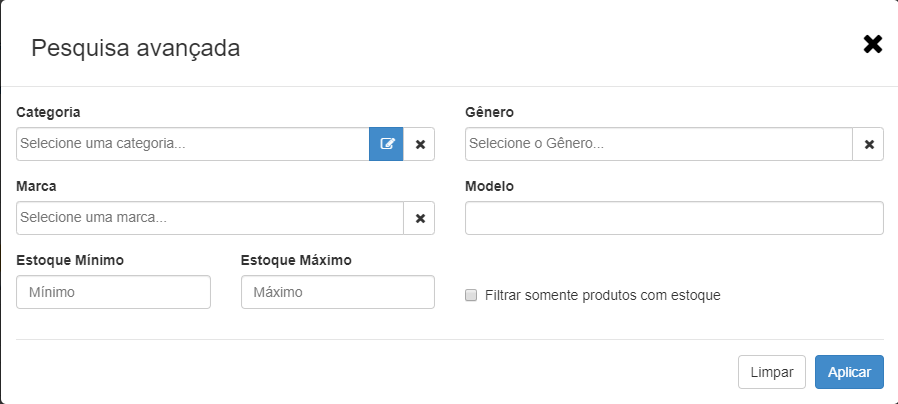Viewport: 898px width, 404px height.
Task: Click the Modelo field label
Action: pos(489,186)
